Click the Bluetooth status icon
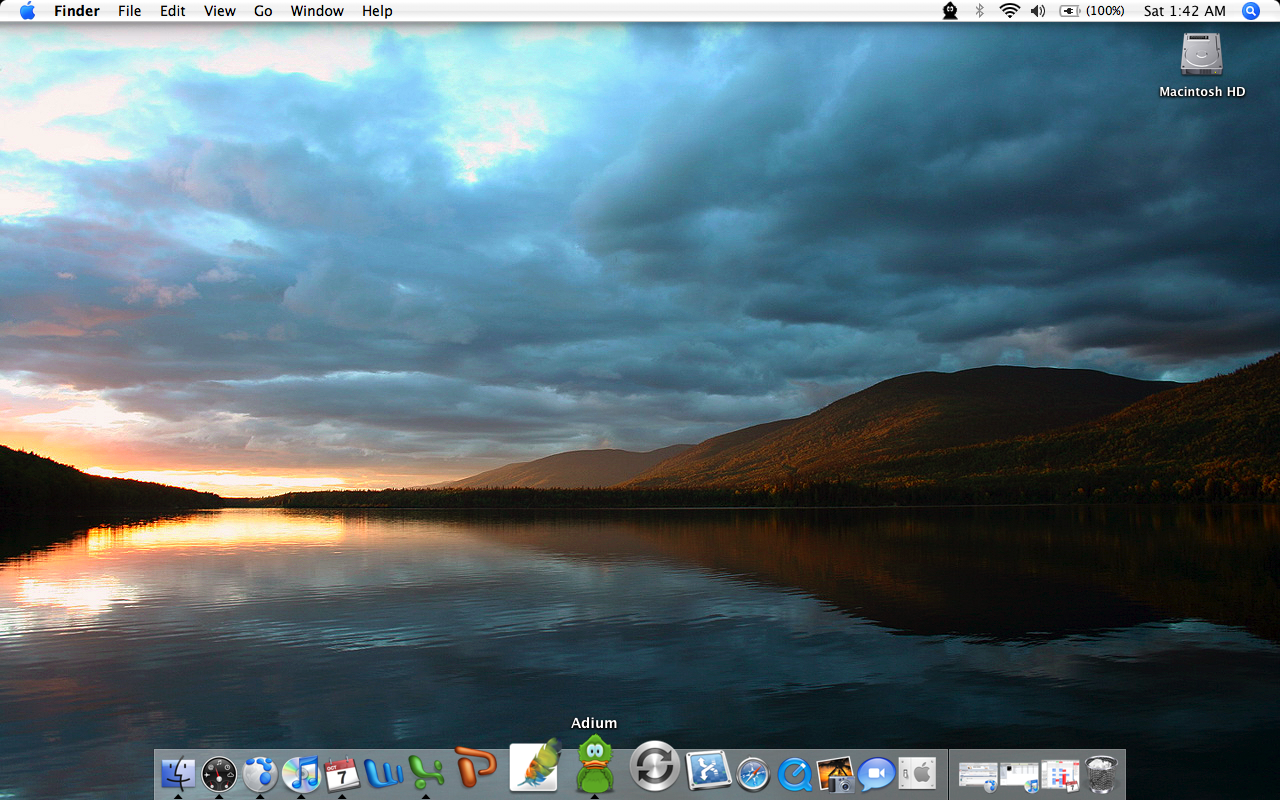Screen dimensions: 1280x800 [x=980, y=11]
